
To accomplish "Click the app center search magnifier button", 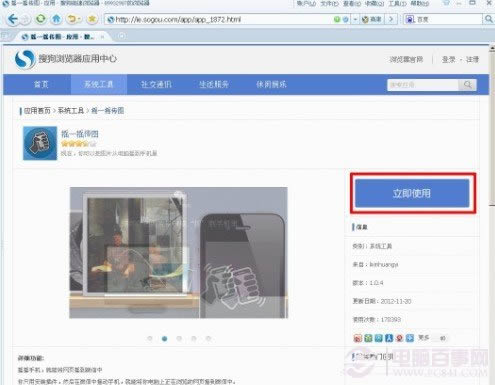I will 468,85.
